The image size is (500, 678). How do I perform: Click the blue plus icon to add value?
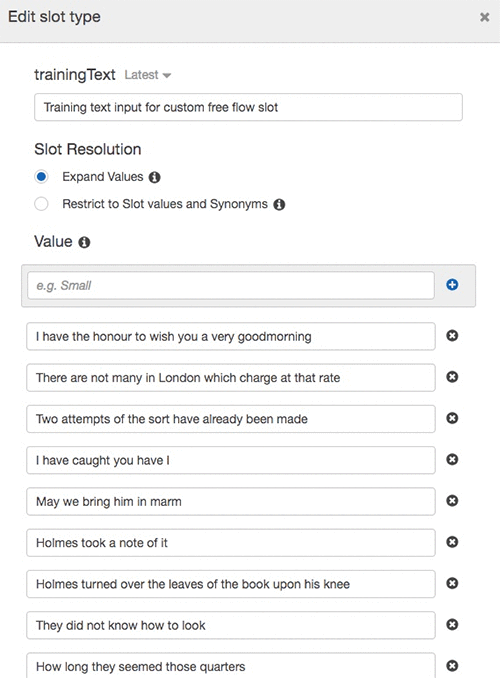pos(452,285)
